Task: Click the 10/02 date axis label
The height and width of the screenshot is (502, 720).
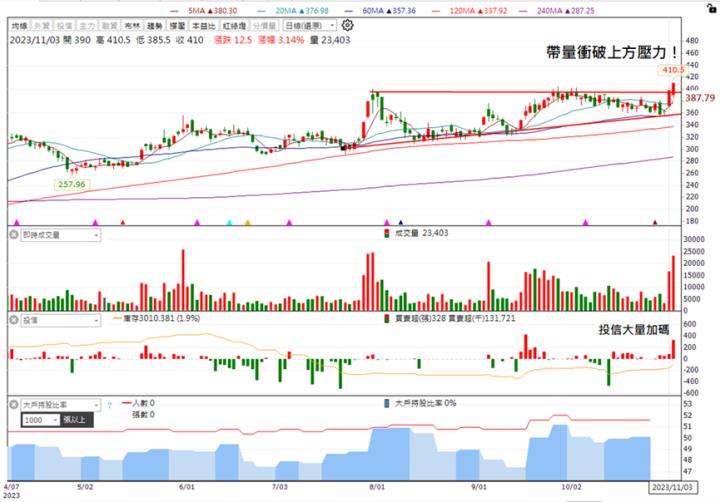Action: coord(572,487)
